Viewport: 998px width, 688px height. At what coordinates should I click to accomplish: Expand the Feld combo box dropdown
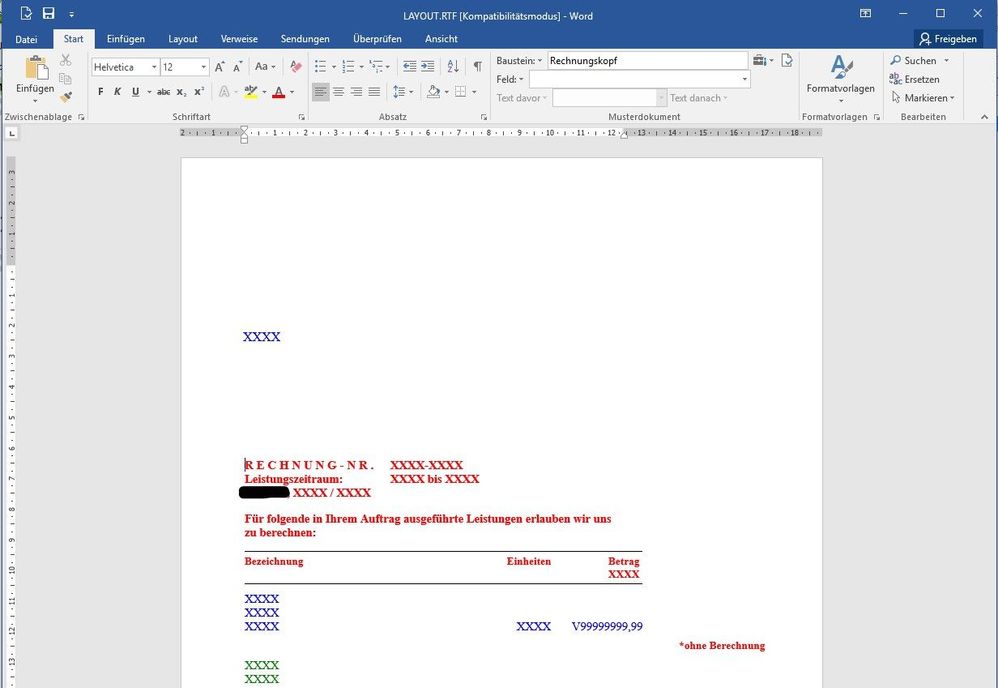click(745, 79)
